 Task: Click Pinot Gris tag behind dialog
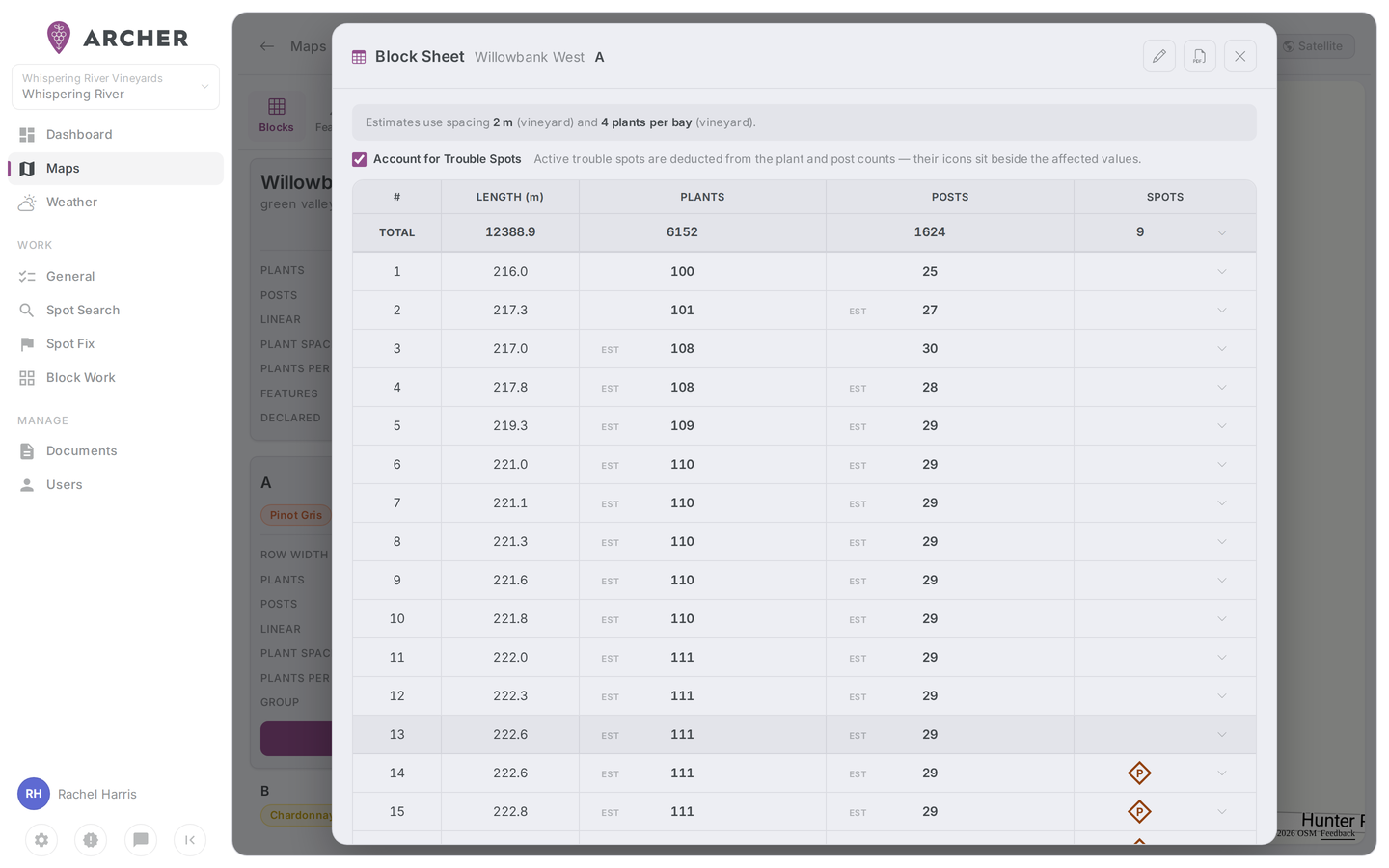pyautogui.click(x=295, y=515)
